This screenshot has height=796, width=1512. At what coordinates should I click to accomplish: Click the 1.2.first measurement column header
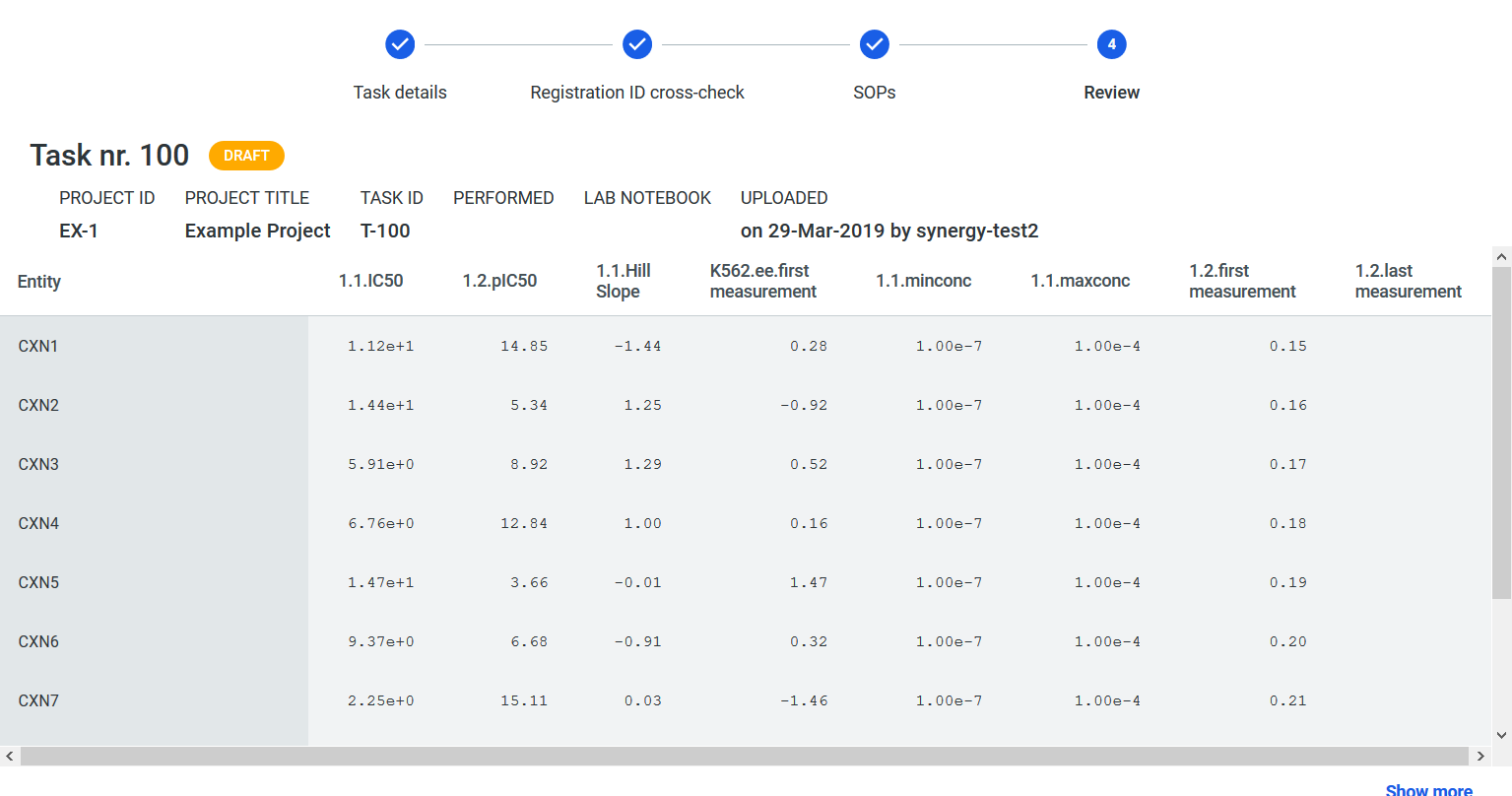pyautogui.click(x=1242, y=281)
